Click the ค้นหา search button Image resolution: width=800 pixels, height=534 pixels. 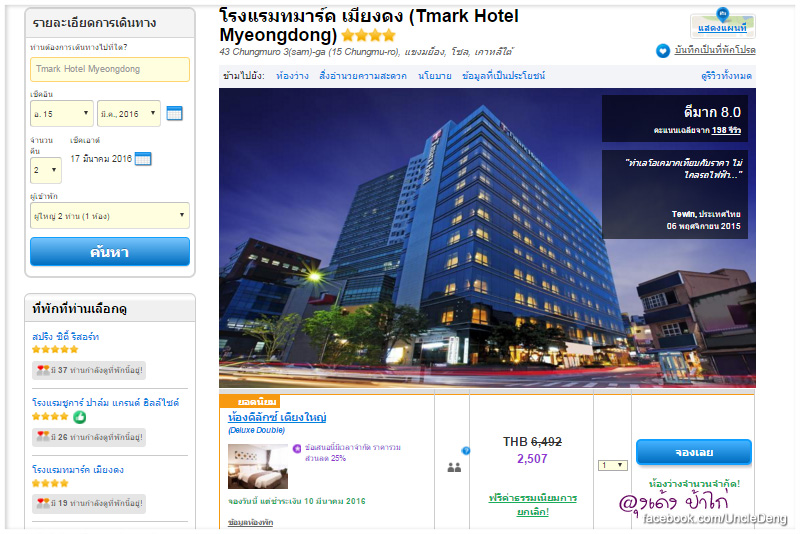pos(110,251)
